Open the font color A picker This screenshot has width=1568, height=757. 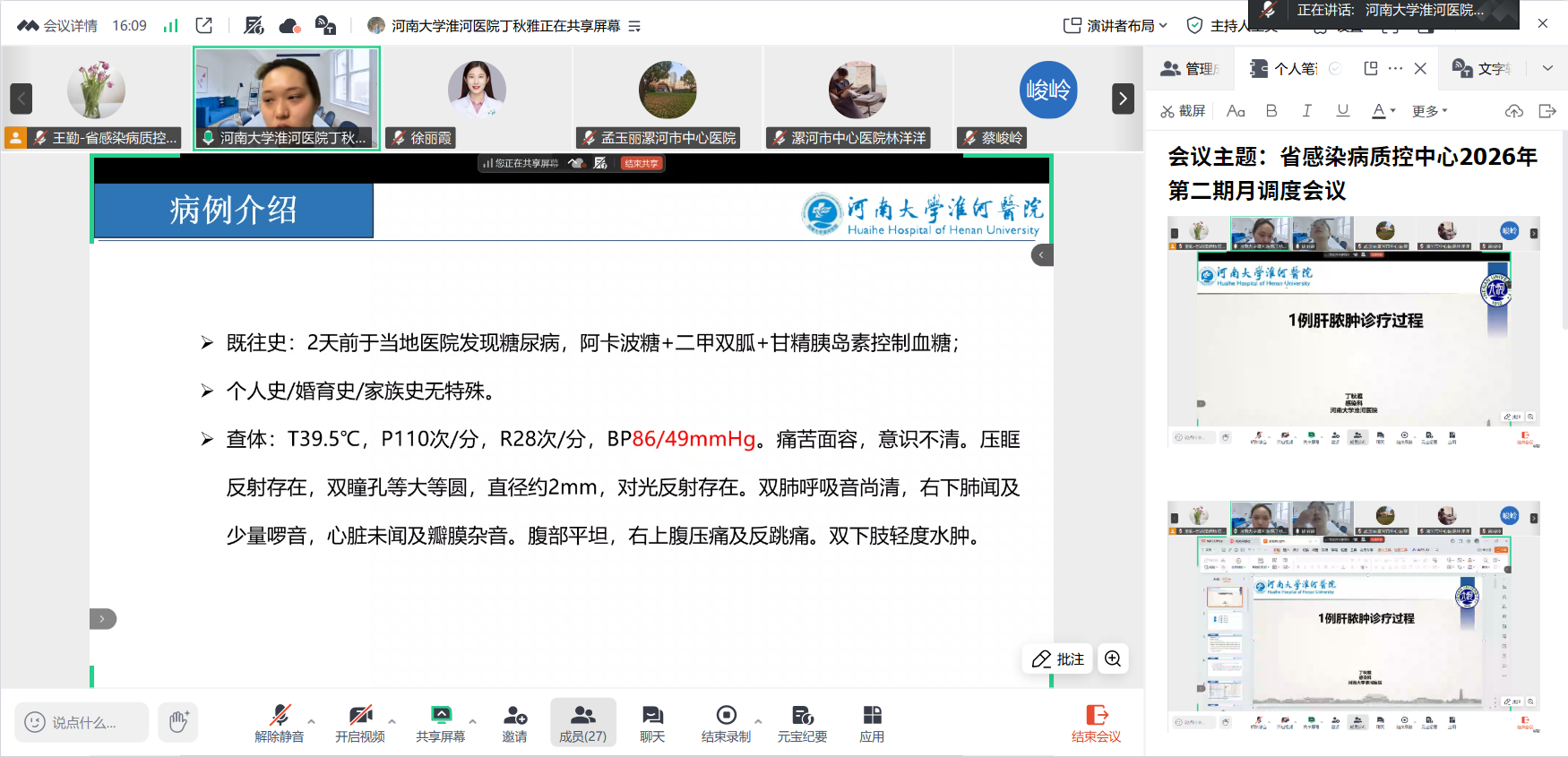click(1383, 111)
